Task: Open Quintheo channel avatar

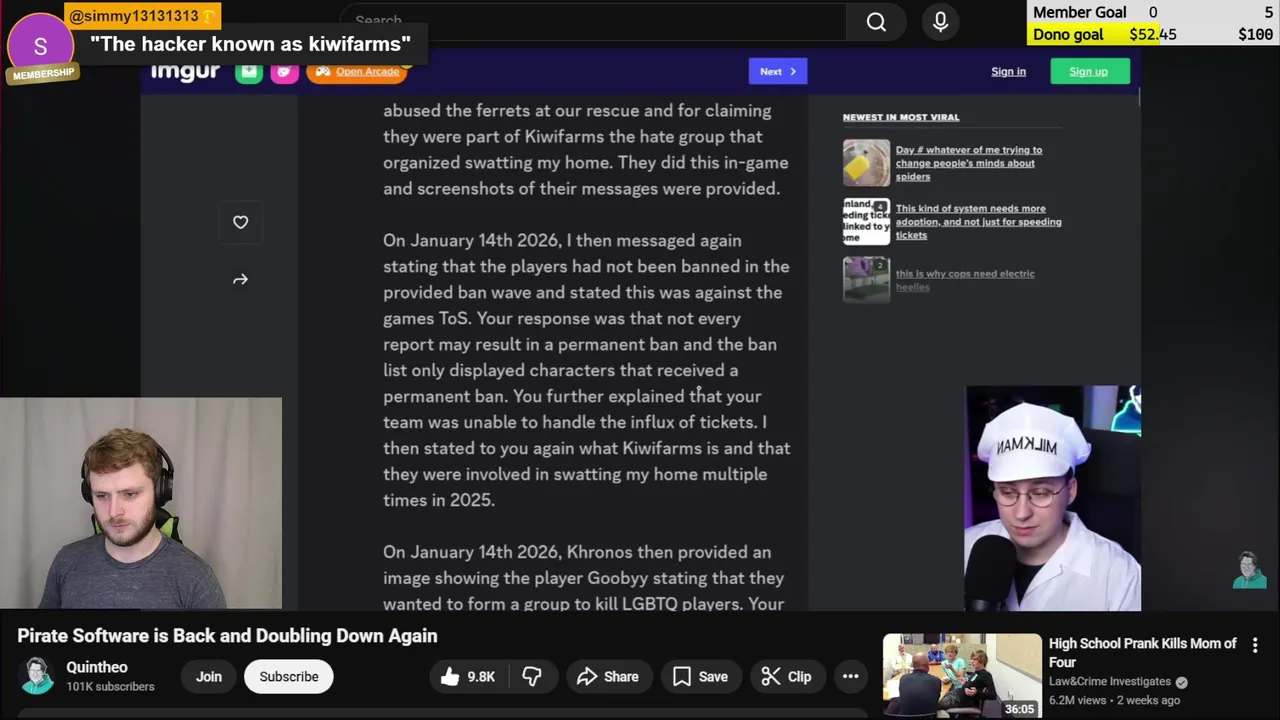Action: [x=37, y=676]
